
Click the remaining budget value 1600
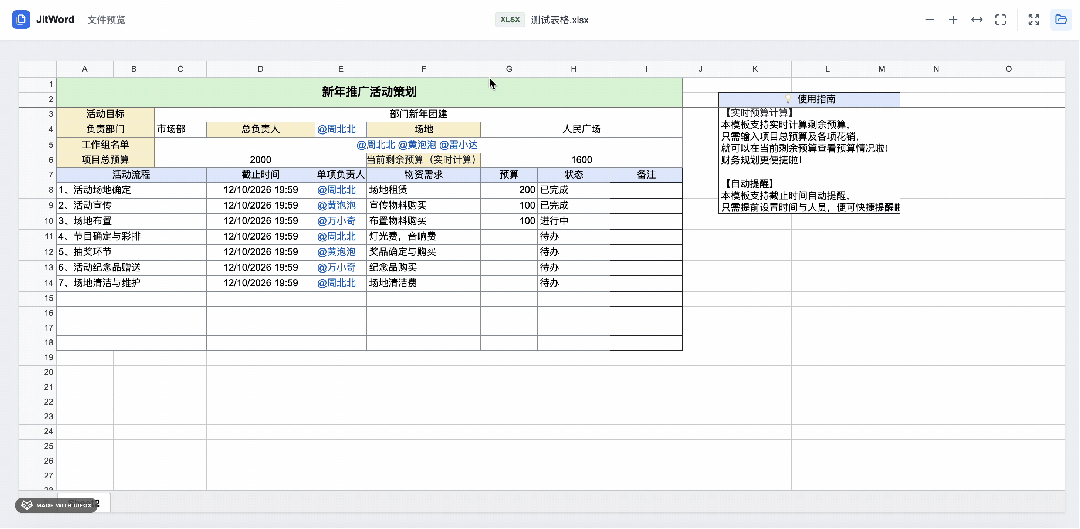[x=581, y=160]
